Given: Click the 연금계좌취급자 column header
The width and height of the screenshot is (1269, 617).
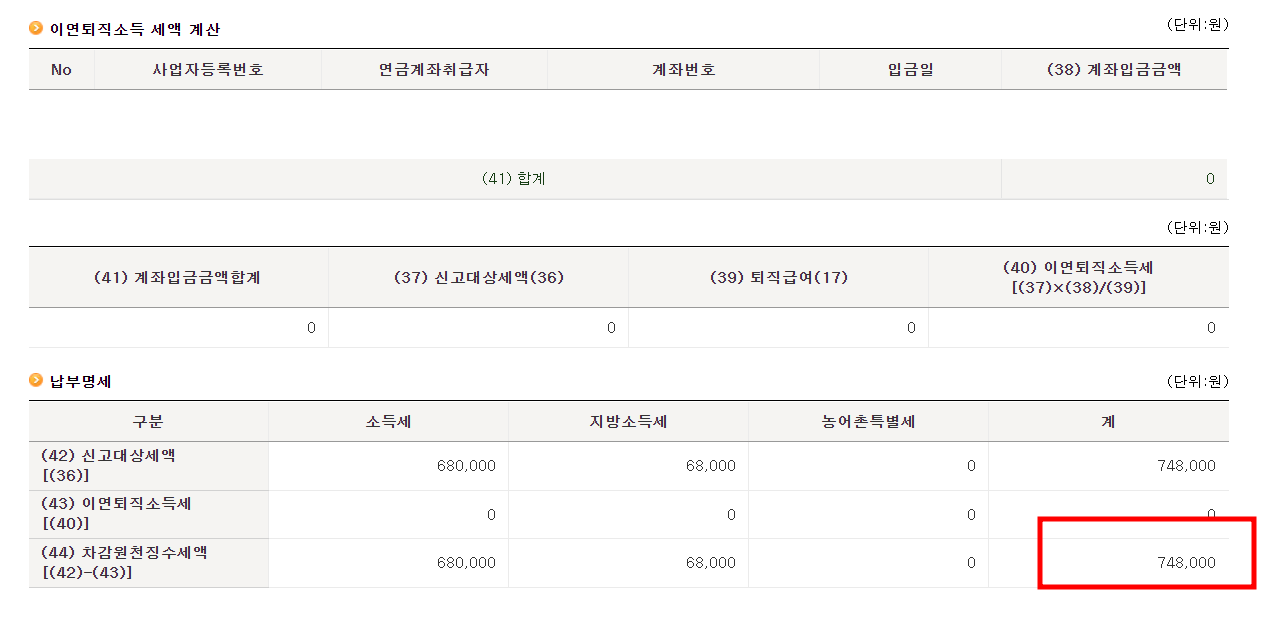Looking at the screenshot, I should [x=434, y=70].
